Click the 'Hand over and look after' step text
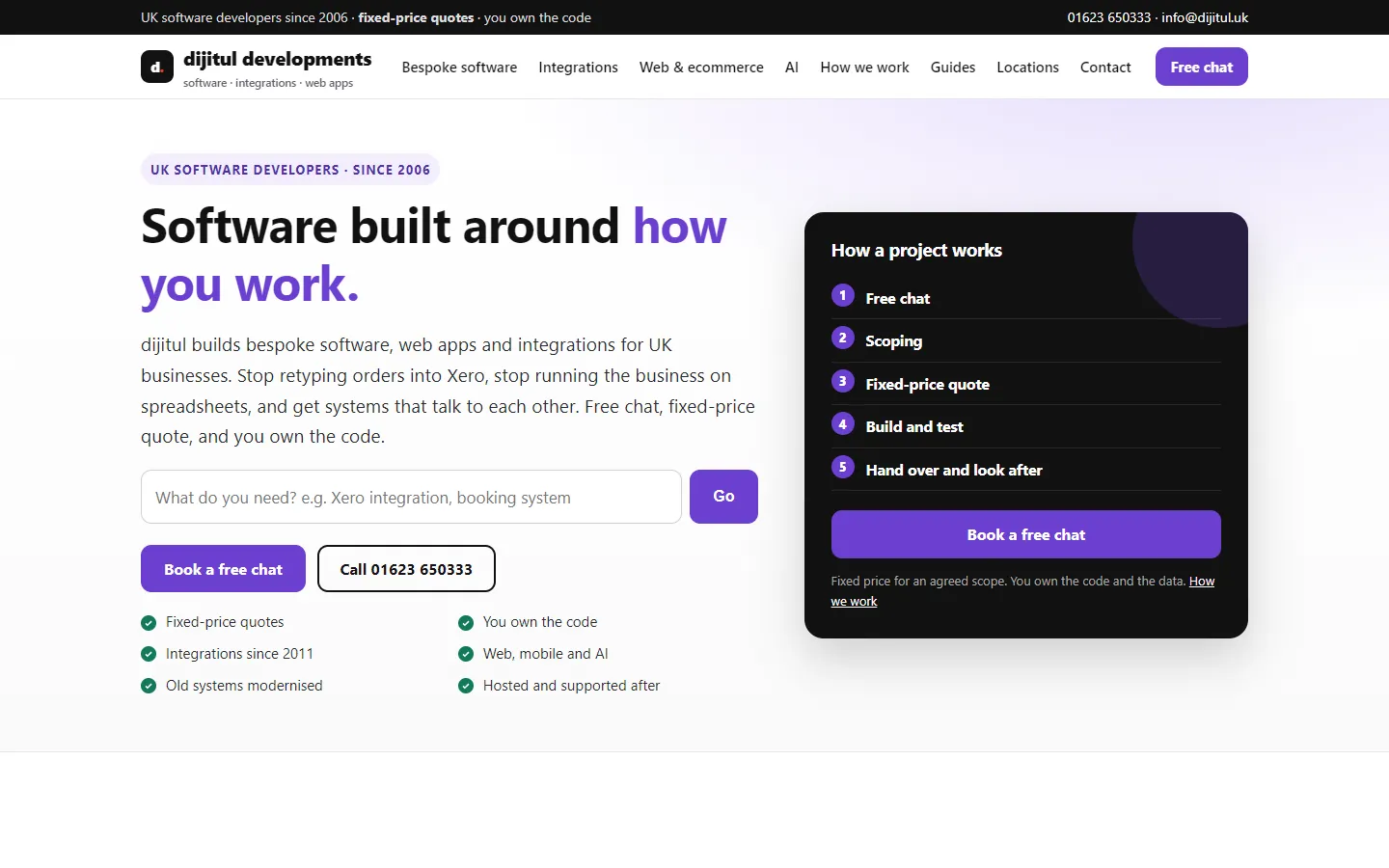This screenshot has width=1389, height=868. [x=954, y=470]
